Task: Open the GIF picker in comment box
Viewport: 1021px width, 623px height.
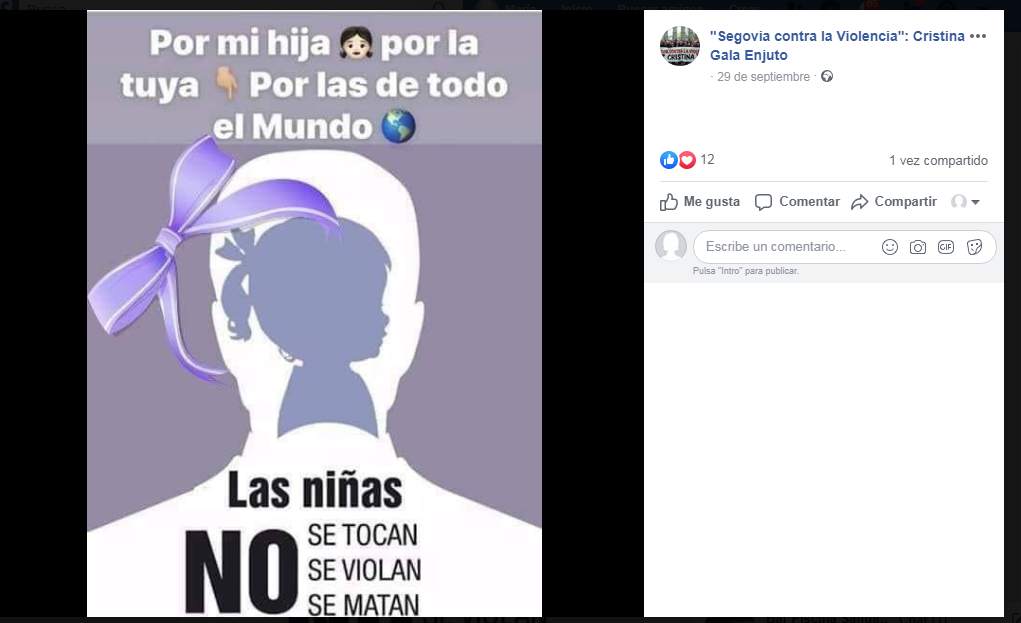Action: click(x=945, y=247)
